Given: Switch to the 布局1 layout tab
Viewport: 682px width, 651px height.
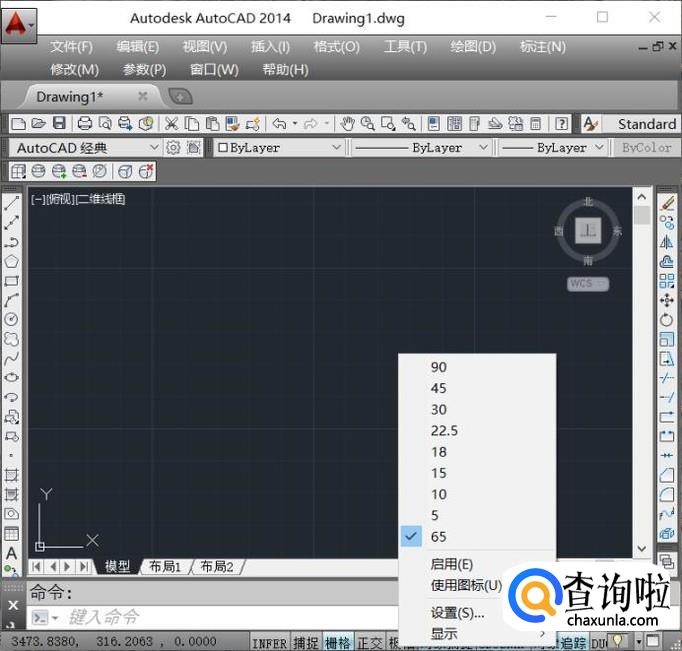Looking at the screenshot, I should pyautogui.click(x=165, y=567).
